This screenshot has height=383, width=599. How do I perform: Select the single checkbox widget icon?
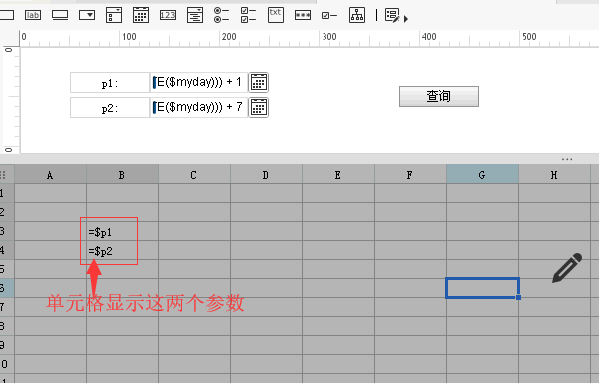329,16
